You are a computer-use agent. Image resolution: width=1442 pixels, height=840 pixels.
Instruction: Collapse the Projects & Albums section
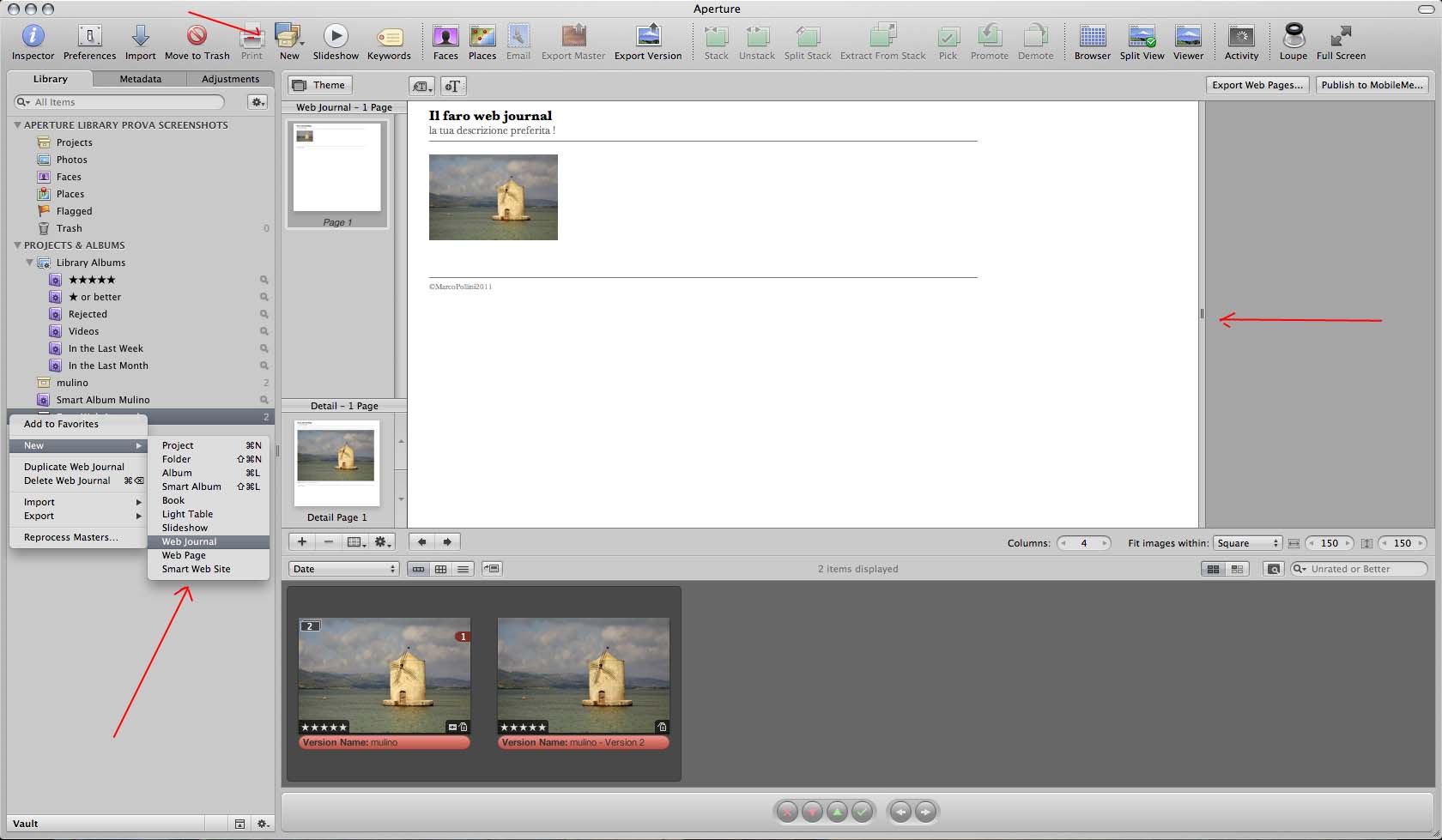pos(17,245)
